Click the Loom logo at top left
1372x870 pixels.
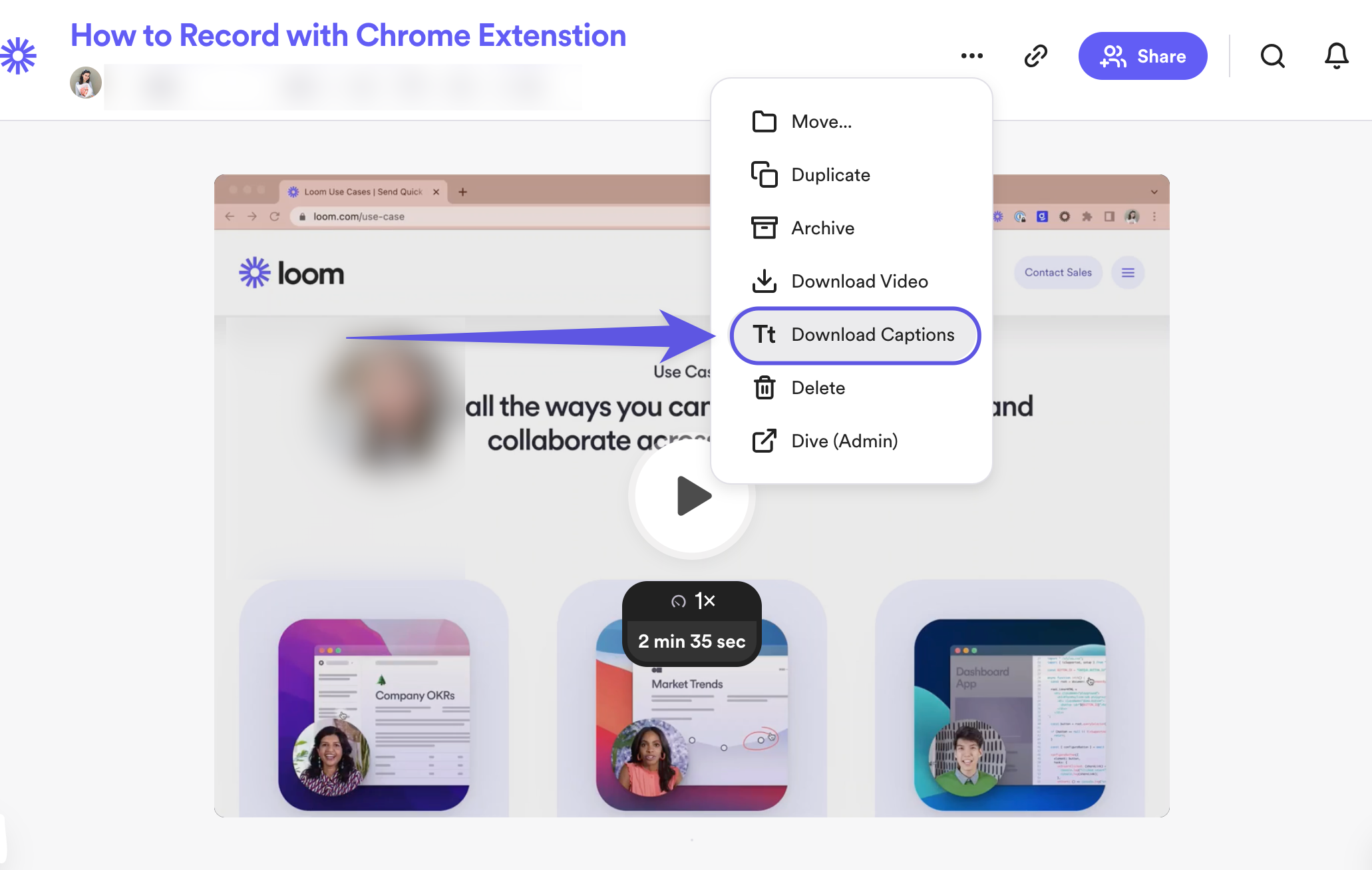19,56
